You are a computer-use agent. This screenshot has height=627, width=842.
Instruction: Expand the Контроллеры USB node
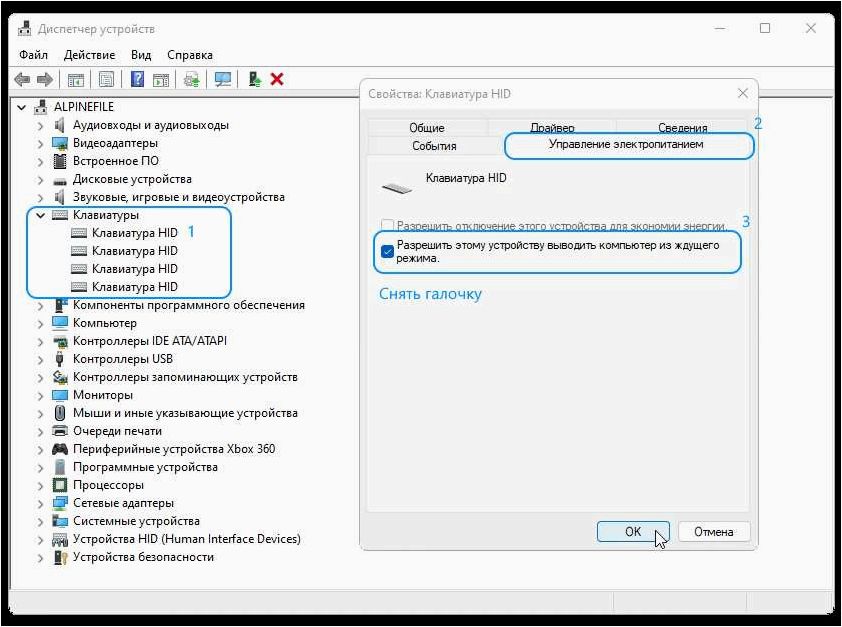pos(40,359)
